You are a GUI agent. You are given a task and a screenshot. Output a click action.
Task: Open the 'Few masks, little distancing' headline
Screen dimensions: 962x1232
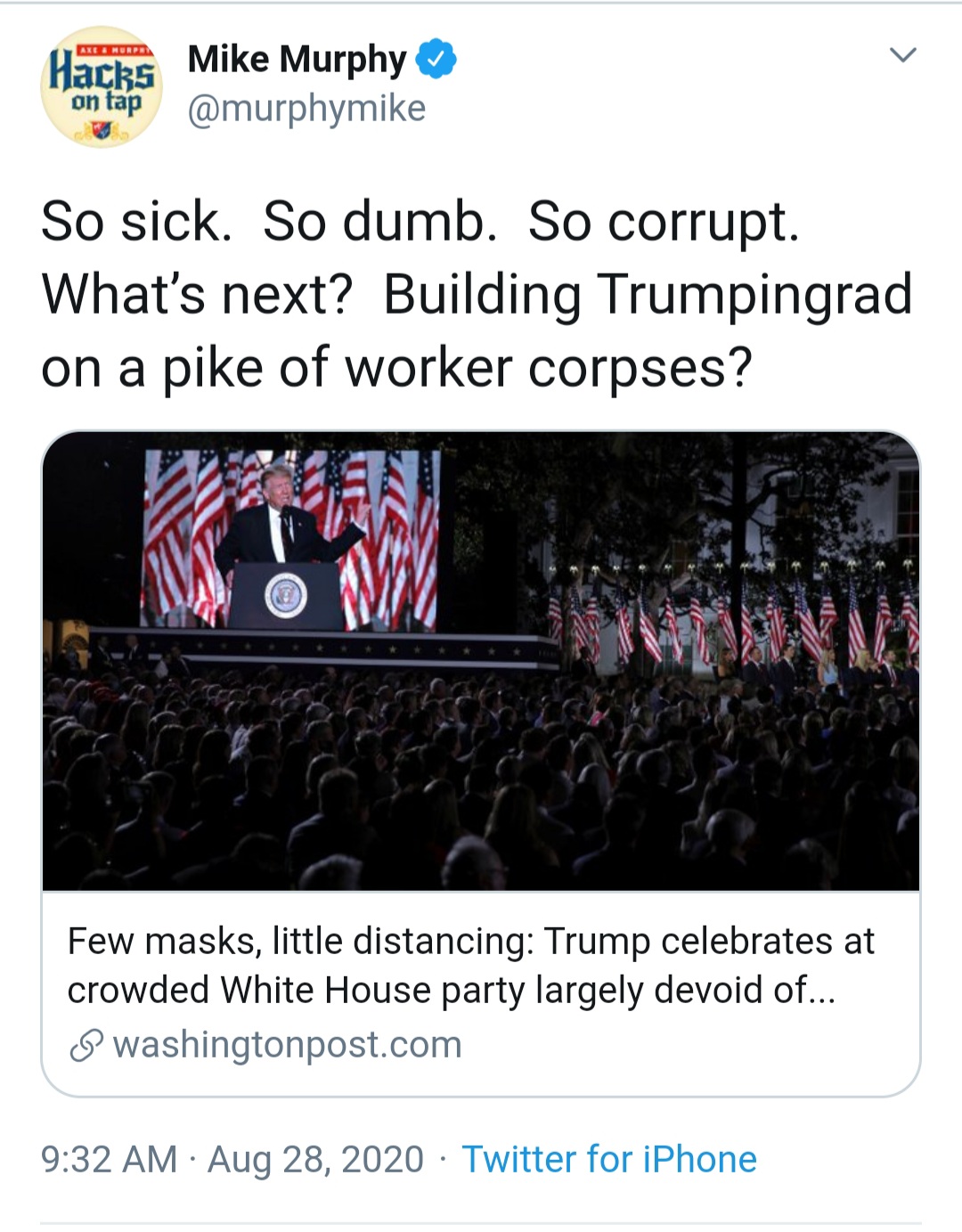(x=471, y=941)
